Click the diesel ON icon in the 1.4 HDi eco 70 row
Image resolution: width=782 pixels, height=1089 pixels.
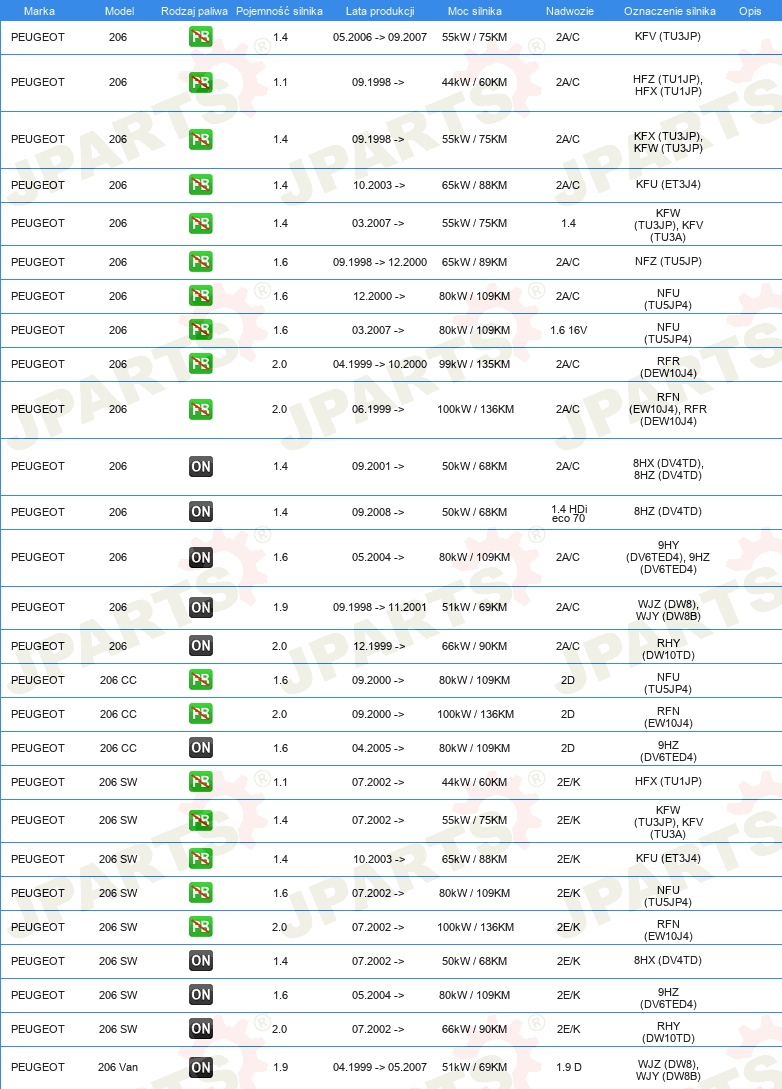point(201,512)
